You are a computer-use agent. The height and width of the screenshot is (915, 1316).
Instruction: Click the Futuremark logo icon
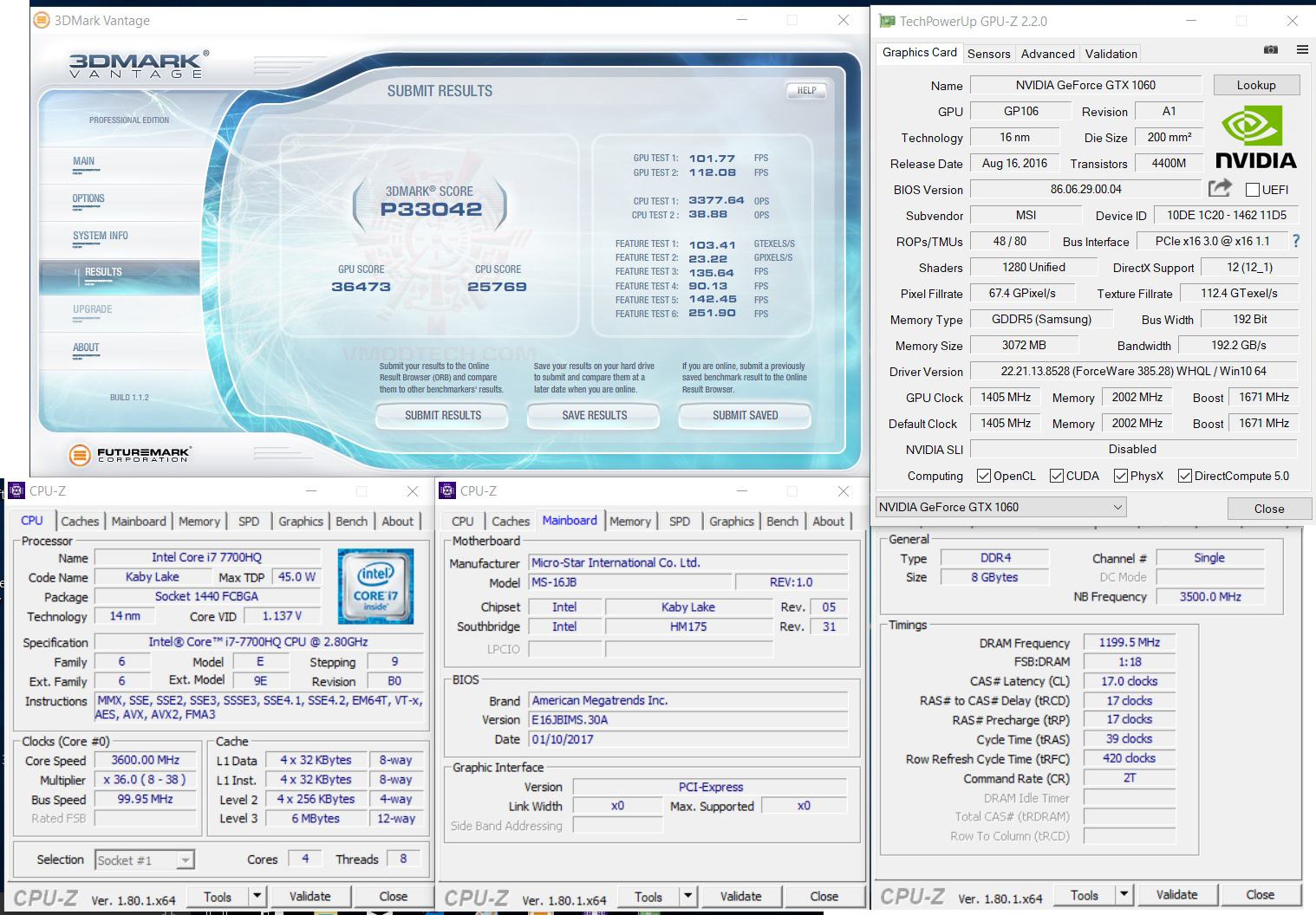click(80, 455)
